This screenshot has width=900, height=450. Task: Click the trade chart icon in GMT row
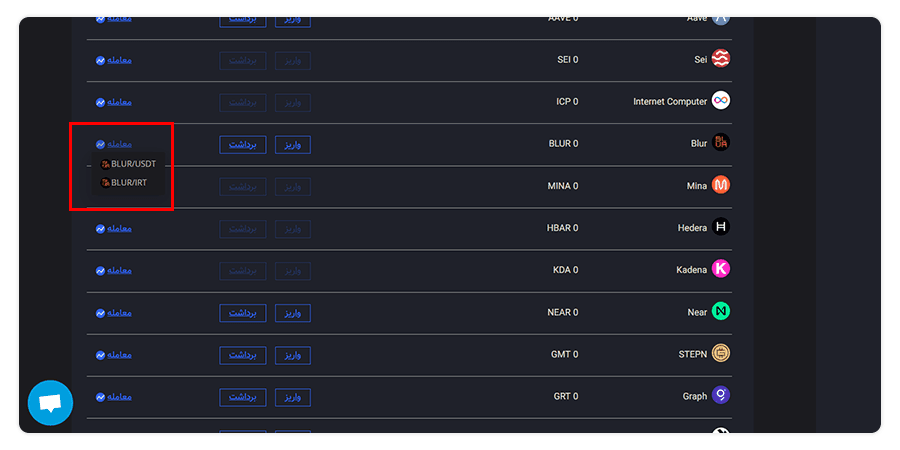(x=100, y=355)
